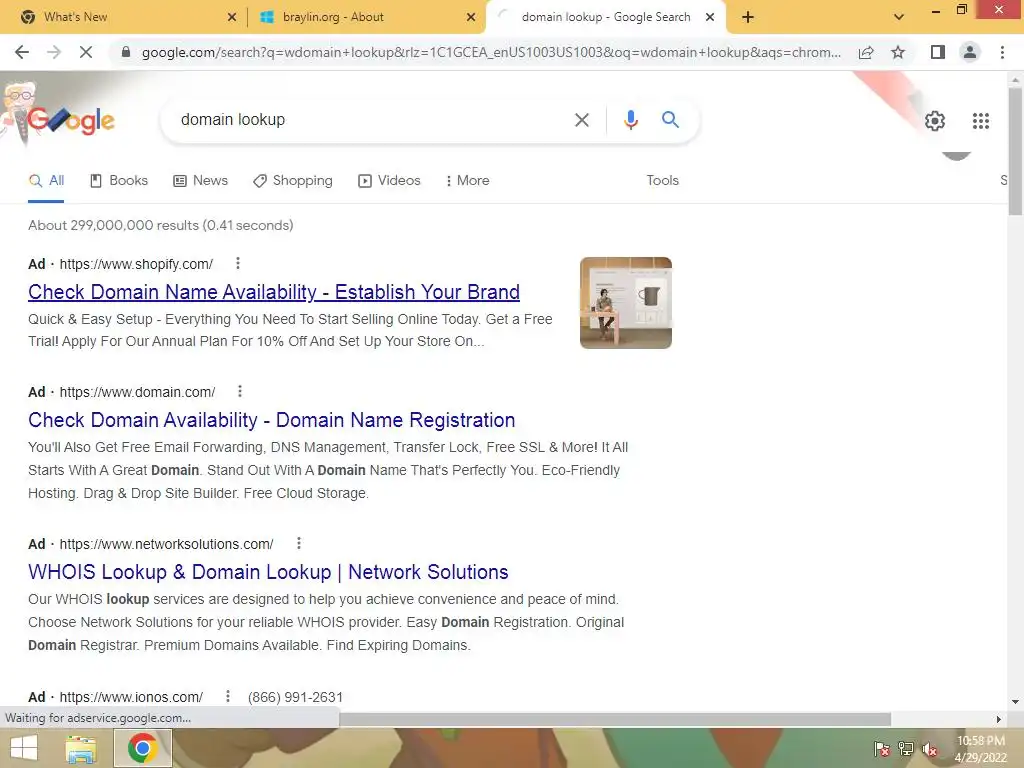Start voice search with microphone
The width and height of the screenshot is (1024, 768).
click(630, 120)
